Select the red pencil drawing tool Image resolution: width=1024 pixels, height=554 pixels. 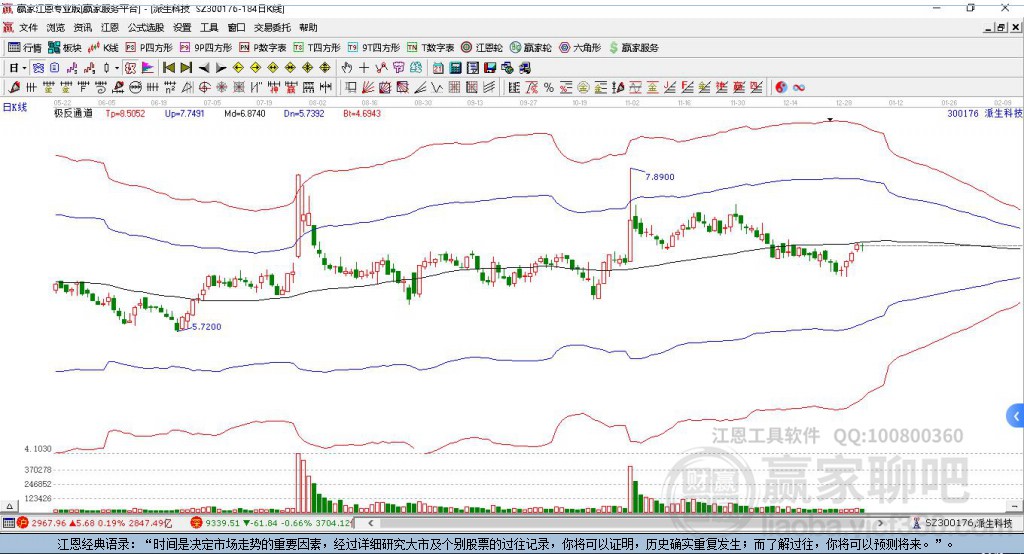point(14,88)
